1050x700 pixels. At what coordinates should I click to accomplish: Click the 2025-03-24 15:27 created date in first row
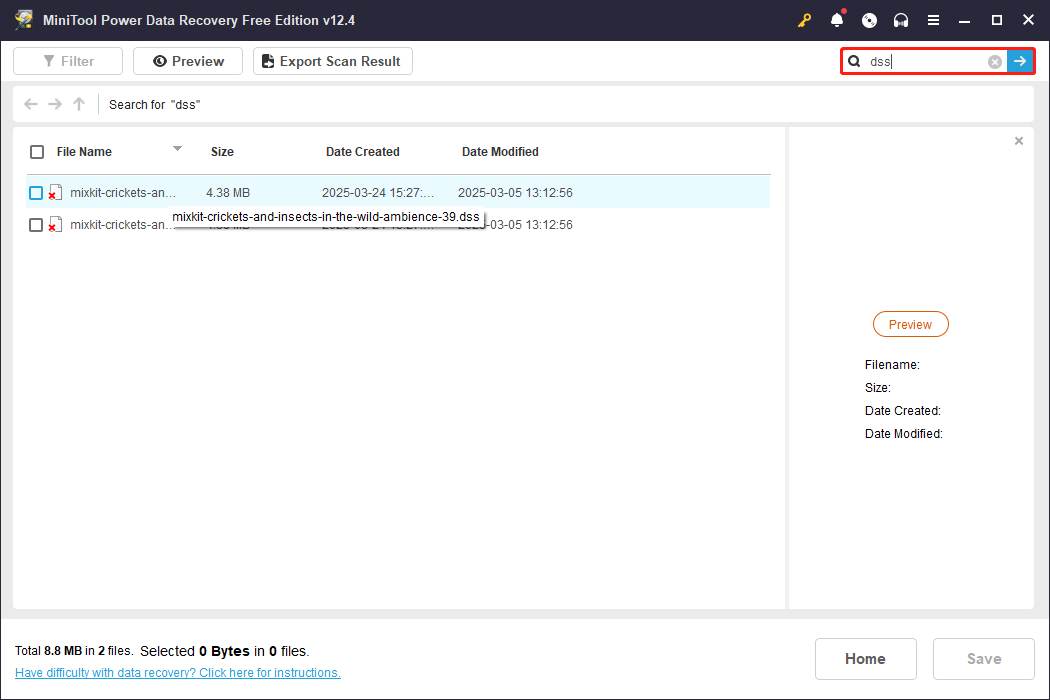point(378,193)
